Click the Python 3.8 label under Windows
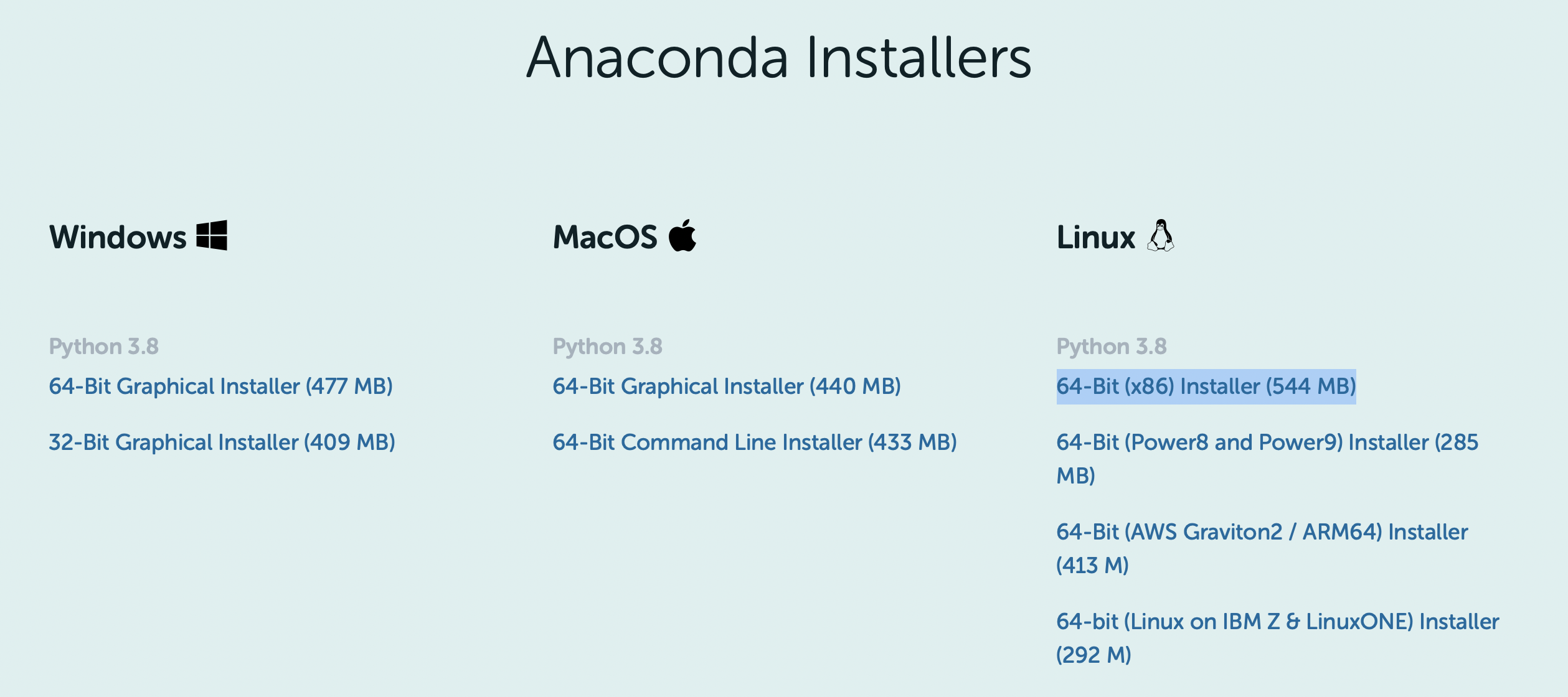 tap(104, 346)
